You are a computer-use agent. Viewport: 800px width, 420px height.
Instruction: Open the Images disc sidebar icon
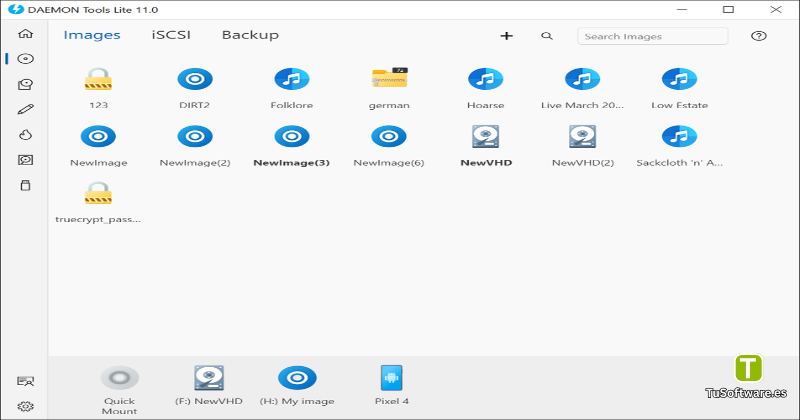tap(26, 59)
